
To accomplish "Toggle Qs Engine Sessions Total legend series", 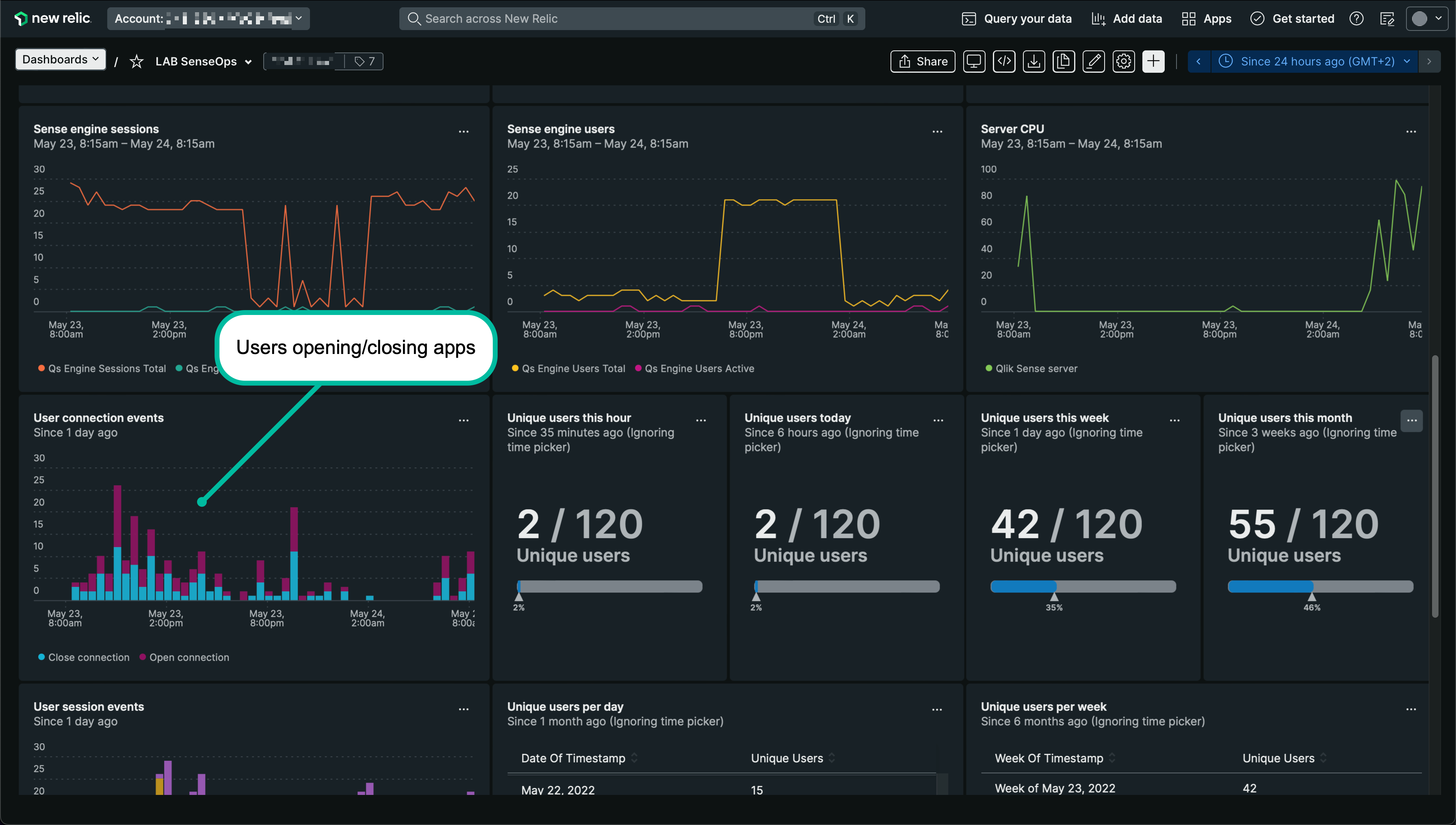I will (106, 368).
